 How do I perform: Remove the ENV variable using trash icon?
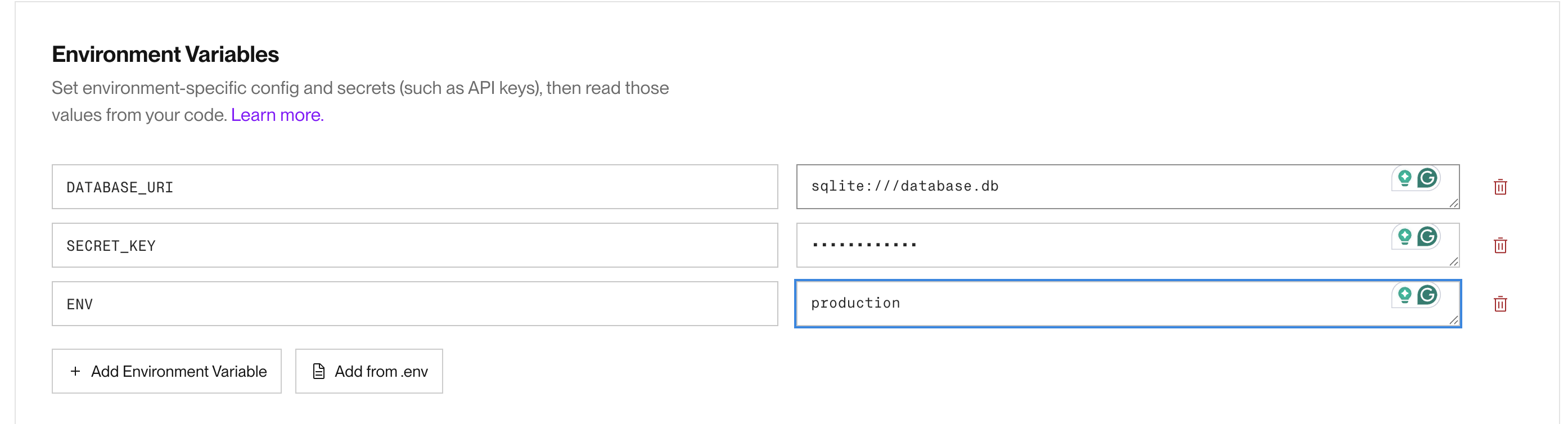[x=1500, y=304]
